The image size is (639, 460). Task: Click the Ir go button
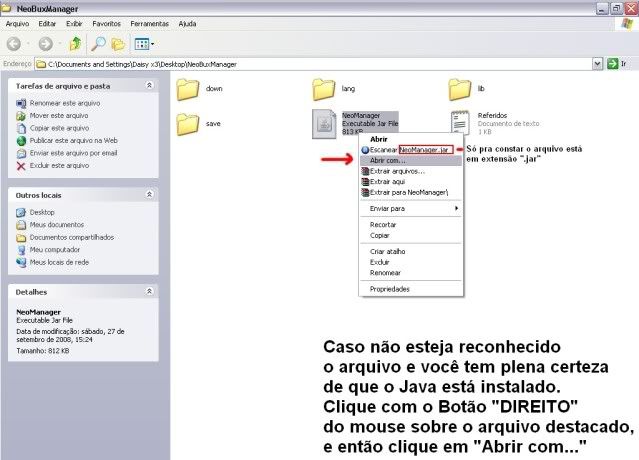pos(617,64)
